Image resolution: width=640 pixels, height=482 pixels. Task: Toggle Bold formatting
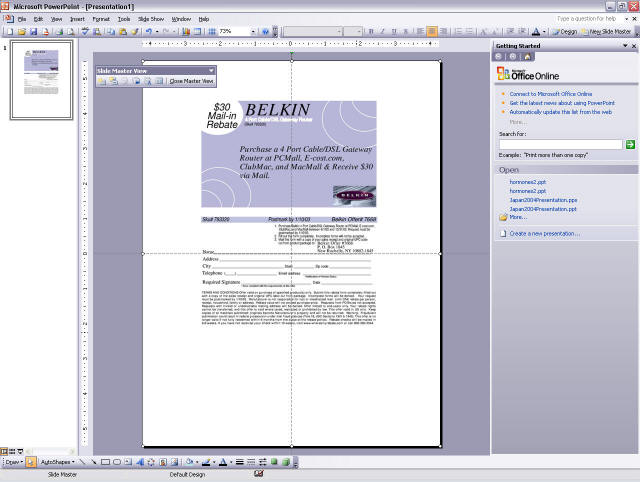[x=371, y=31]
